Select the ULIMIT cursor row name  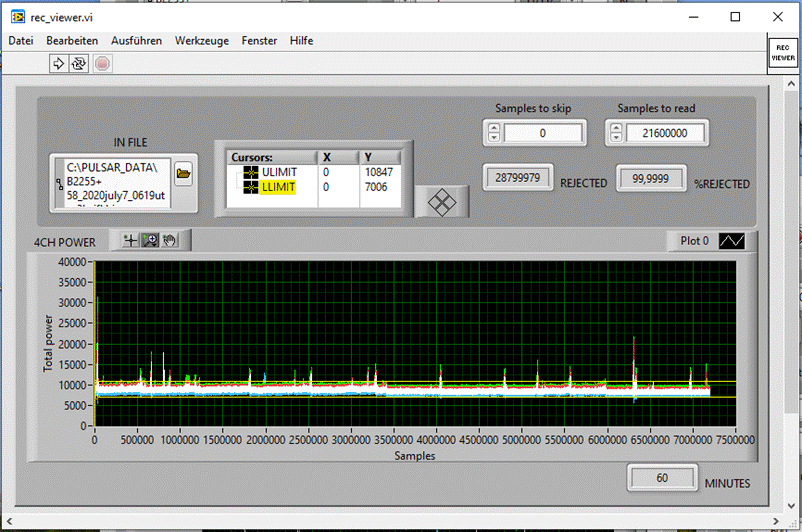click(279, 172)
